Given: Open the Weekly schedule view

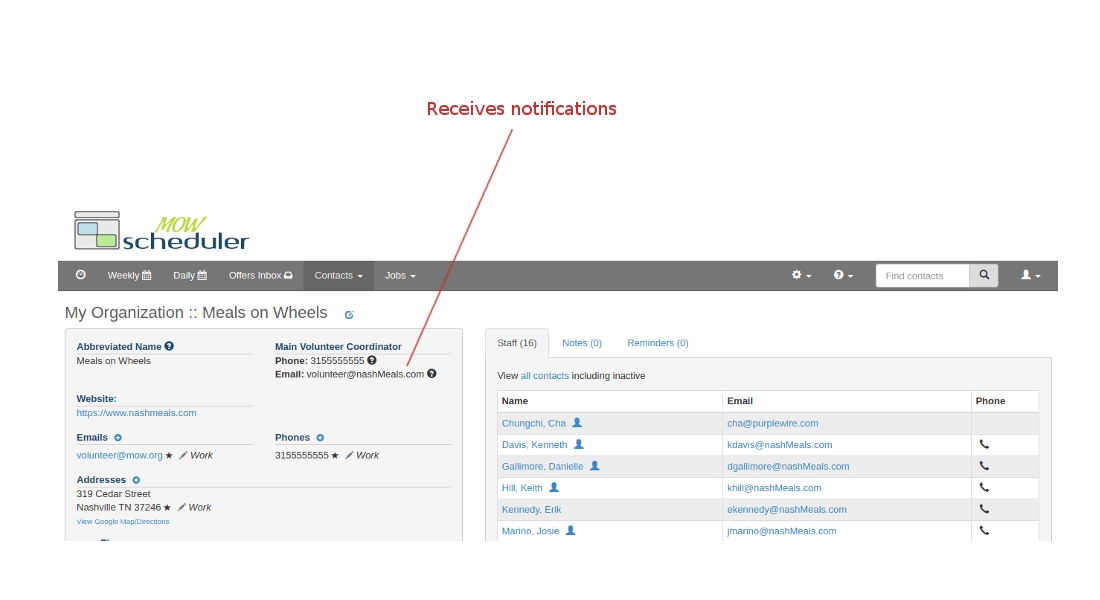Looking at the screenshot, I should point(129,276).
